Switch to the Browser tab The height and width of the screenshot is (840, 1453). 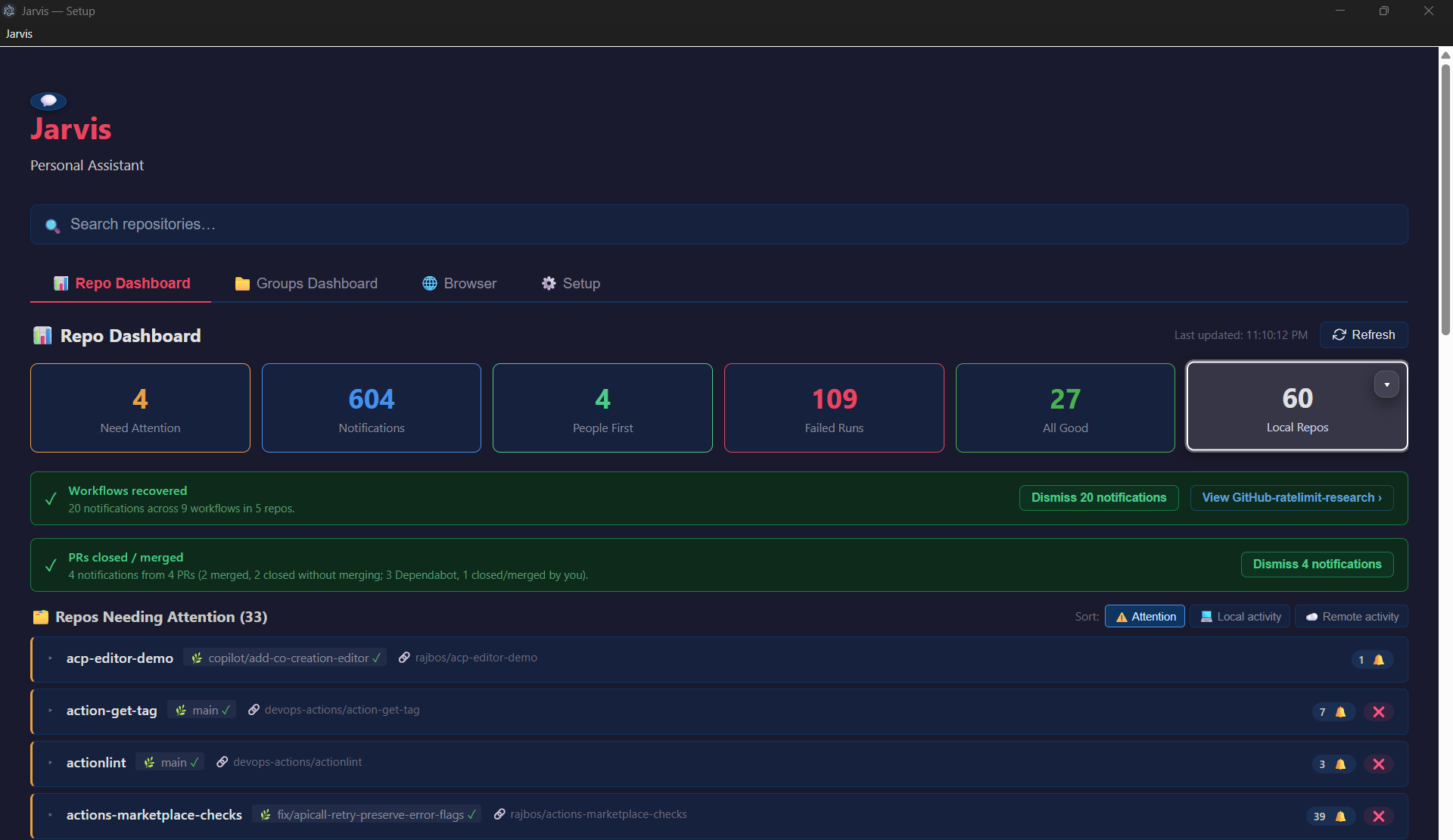pos(459,283)
